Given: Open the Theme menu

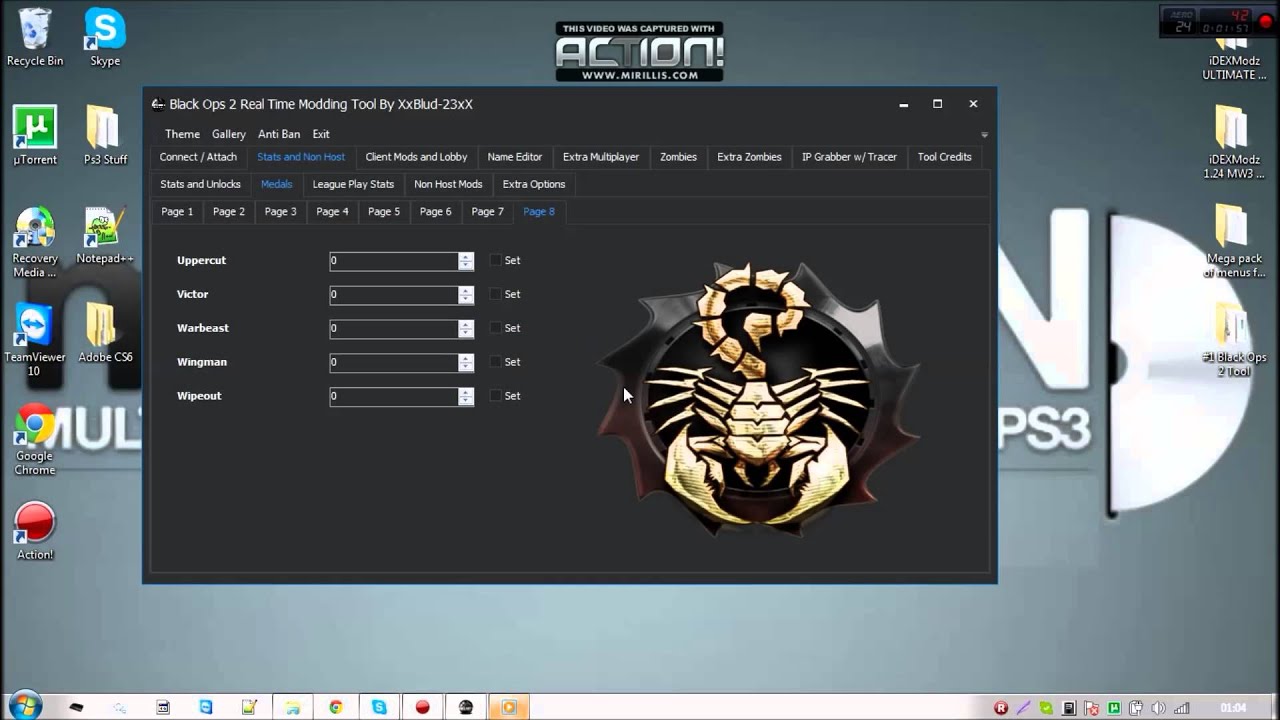Looking at the screenshot, I should [x=182, y=134].
